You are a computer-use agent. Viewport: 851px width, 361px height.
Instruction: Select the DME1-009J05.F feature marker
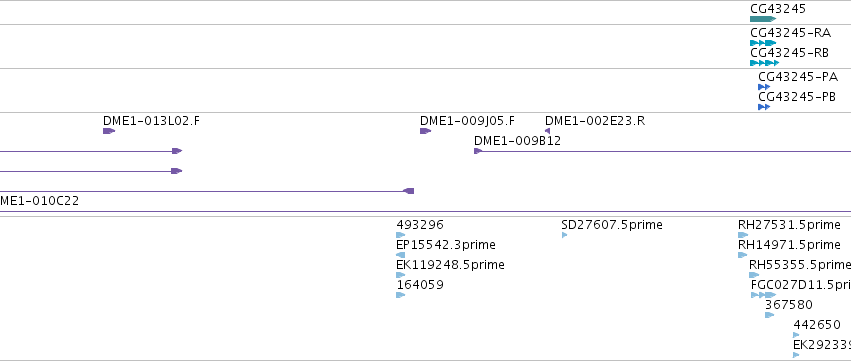coord(426,131)
